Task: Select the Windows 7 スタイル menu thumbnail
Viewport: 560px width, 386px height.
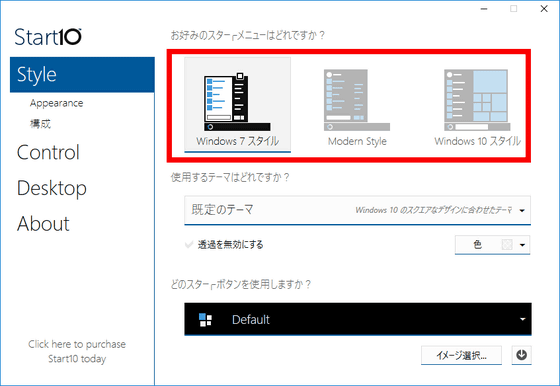Action: [x=238, y=104]
